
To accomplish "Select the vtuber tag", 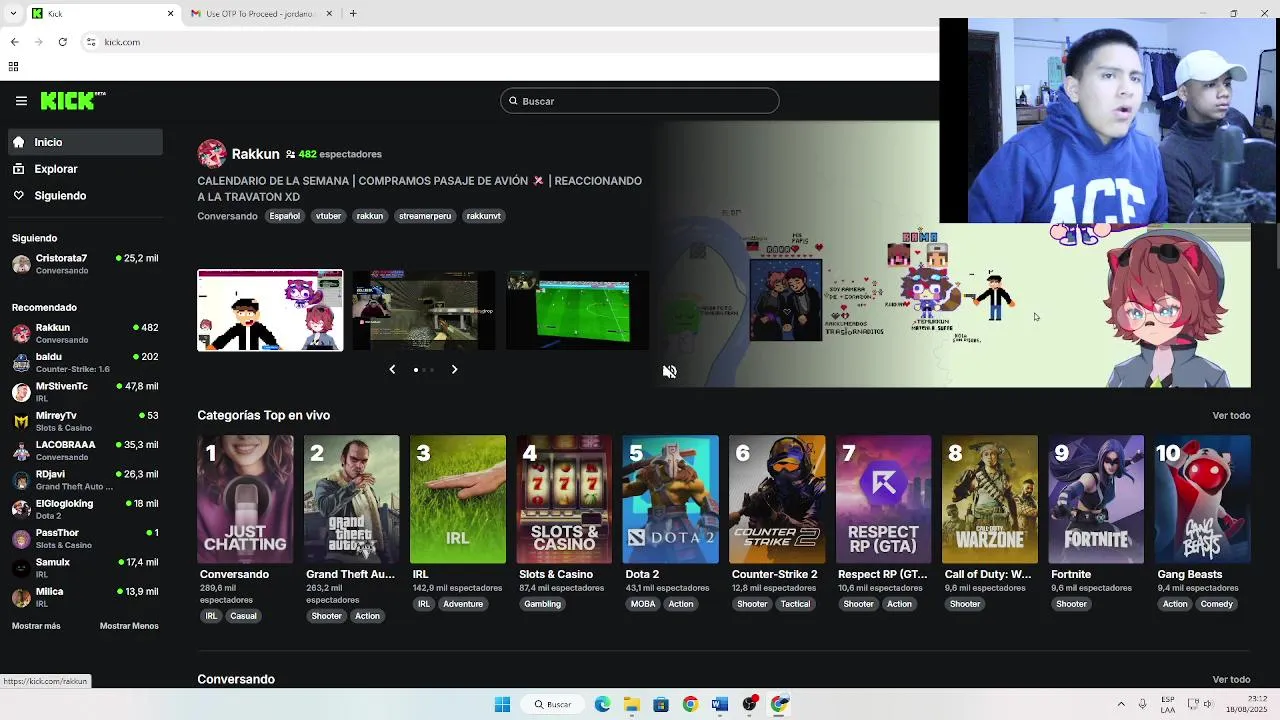I will 328,216.
